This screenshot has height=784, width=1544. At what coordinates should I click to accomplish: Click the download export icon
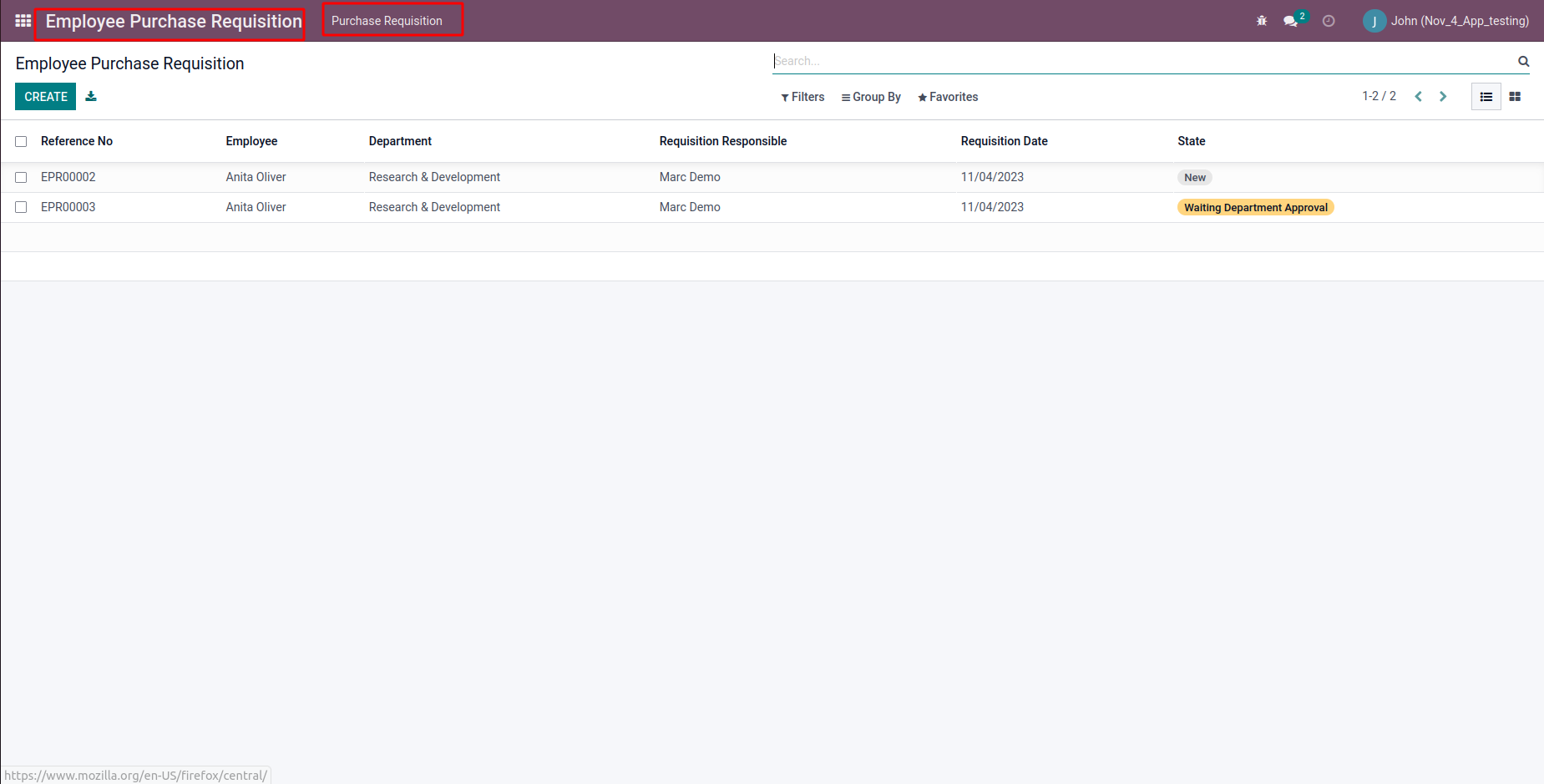coord(91,97)
